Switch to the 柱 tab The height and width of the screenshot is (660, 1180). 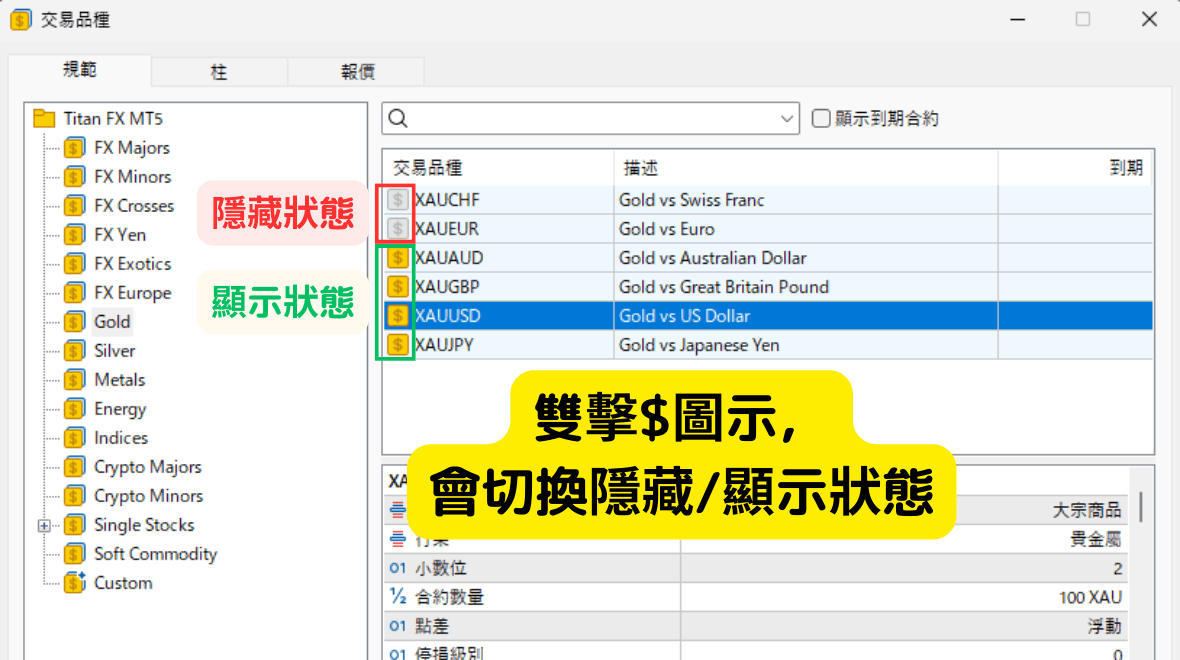pos(219,72)
